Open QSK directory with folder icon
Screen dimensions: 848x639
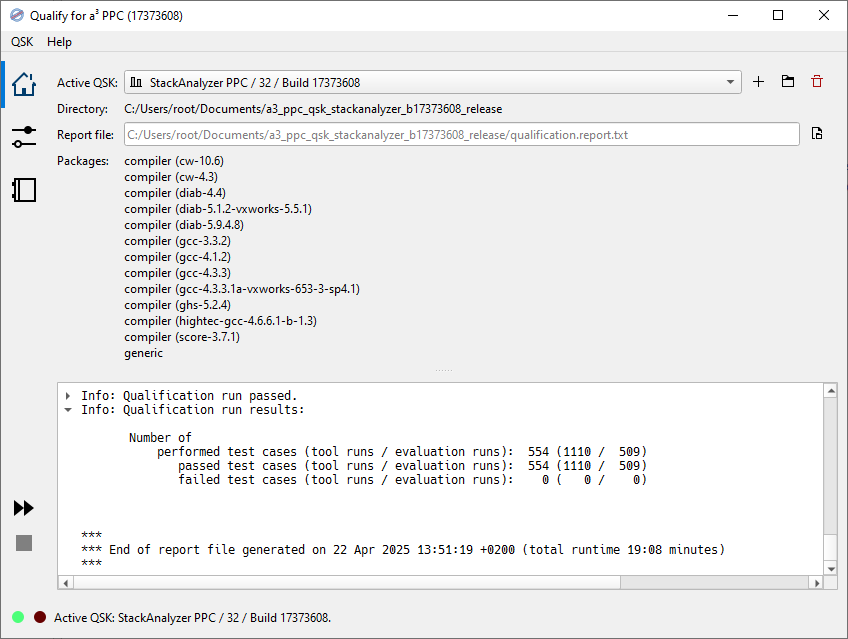788,82
